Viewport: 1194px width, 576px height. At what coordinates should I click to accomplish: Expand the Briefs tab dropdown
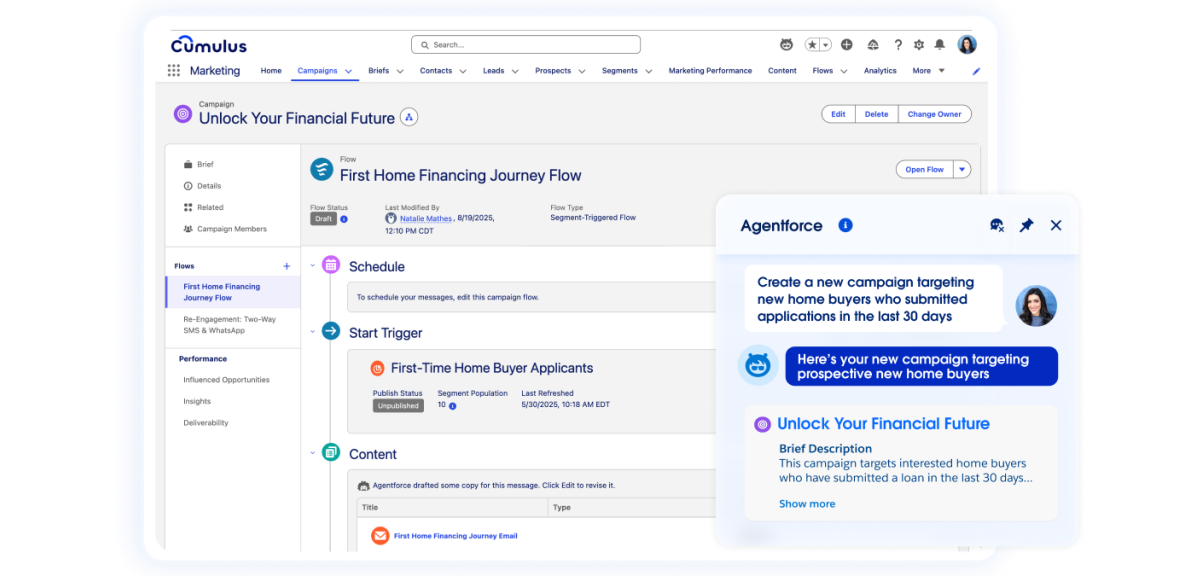401,71
